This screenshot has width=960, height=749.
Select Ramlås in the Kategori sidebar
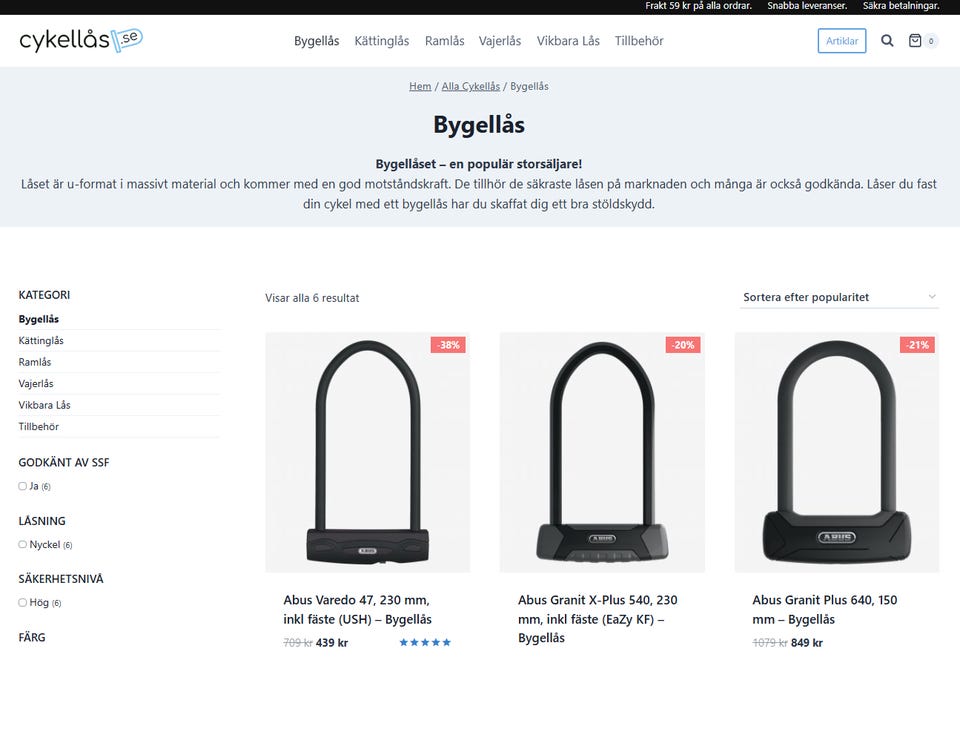tap(35, 362)
